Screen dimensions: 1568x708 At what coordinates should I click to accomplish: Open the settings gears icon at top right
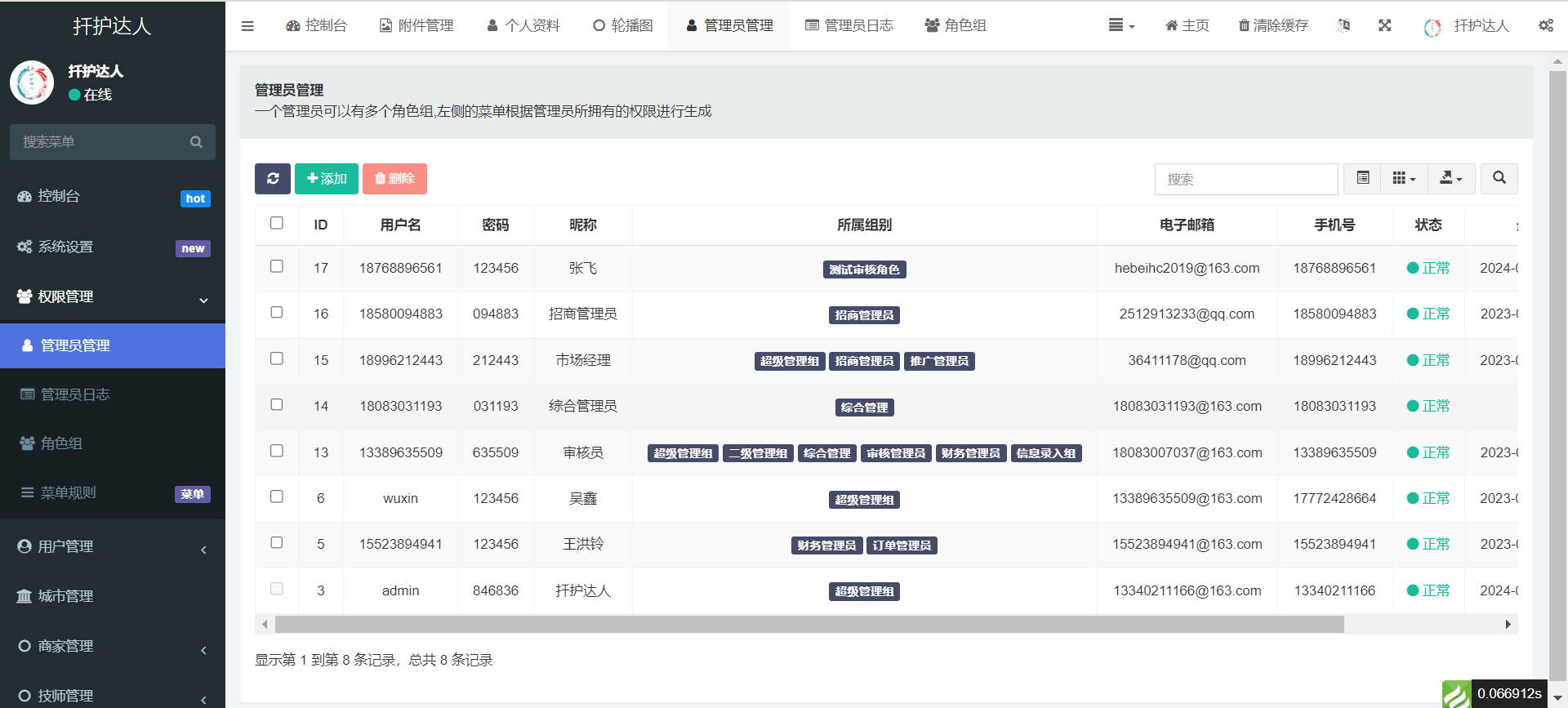pyautogui.click(x=1545, y=26)
